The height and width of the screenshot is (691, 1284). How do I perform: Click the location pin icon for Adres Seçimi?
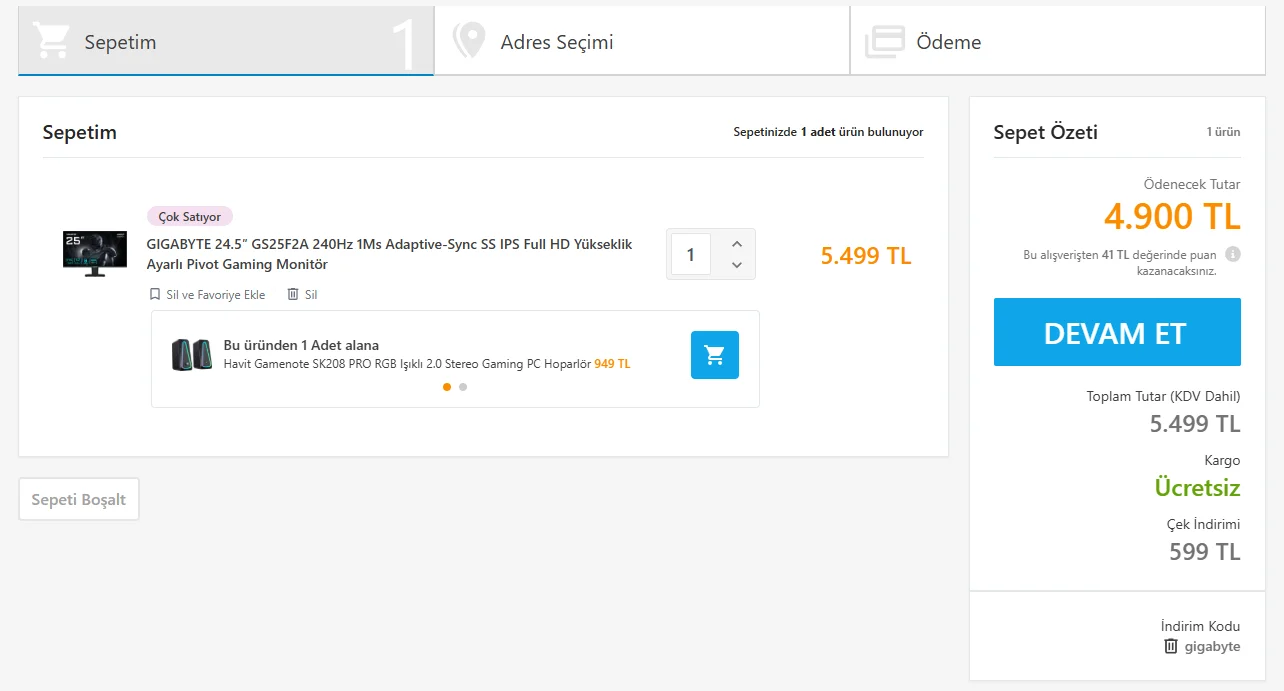click(x=468, y=41)
